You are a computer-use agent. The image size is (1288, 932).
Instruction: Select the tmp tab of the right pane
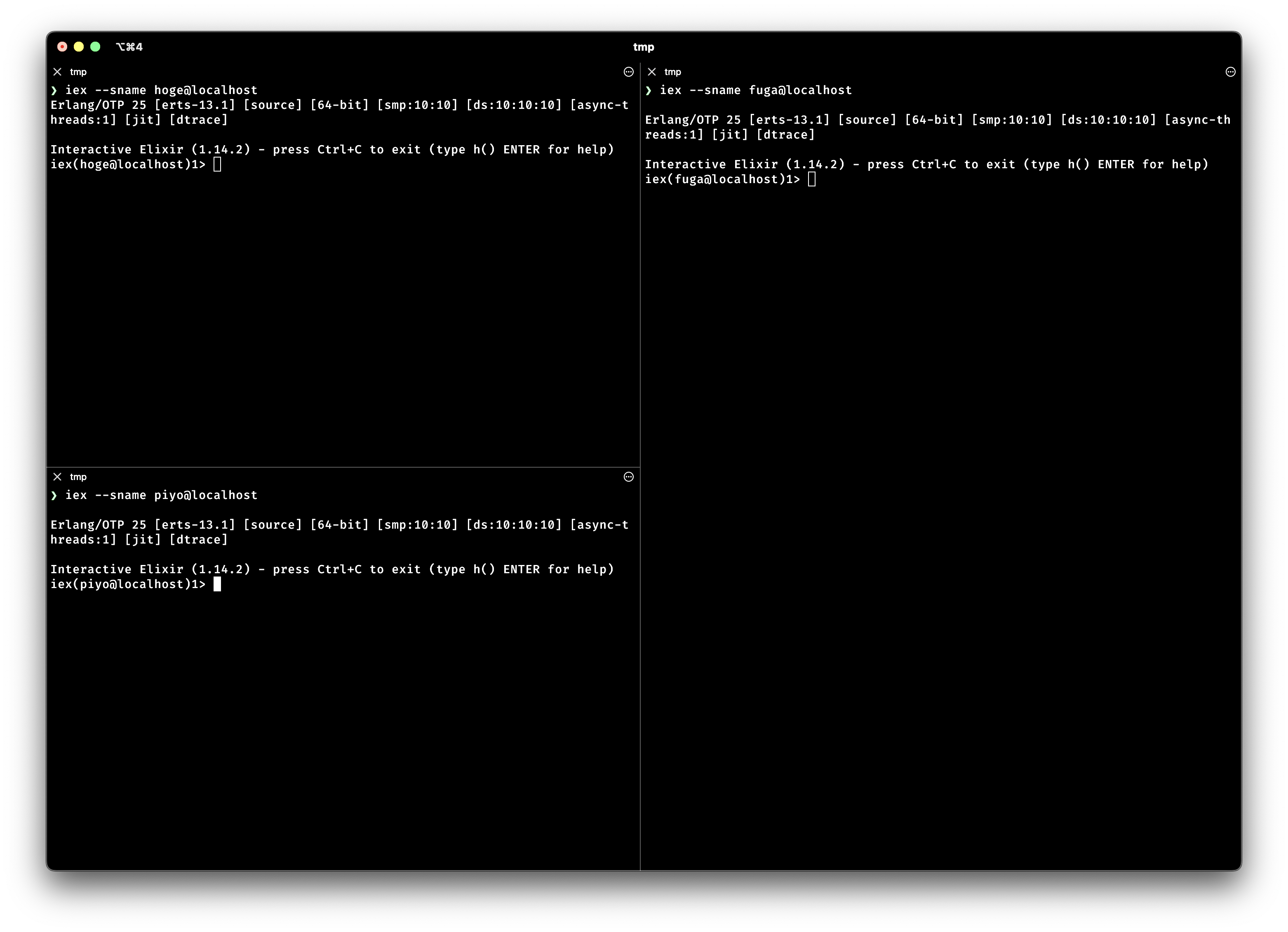click(x=672, y=72)
